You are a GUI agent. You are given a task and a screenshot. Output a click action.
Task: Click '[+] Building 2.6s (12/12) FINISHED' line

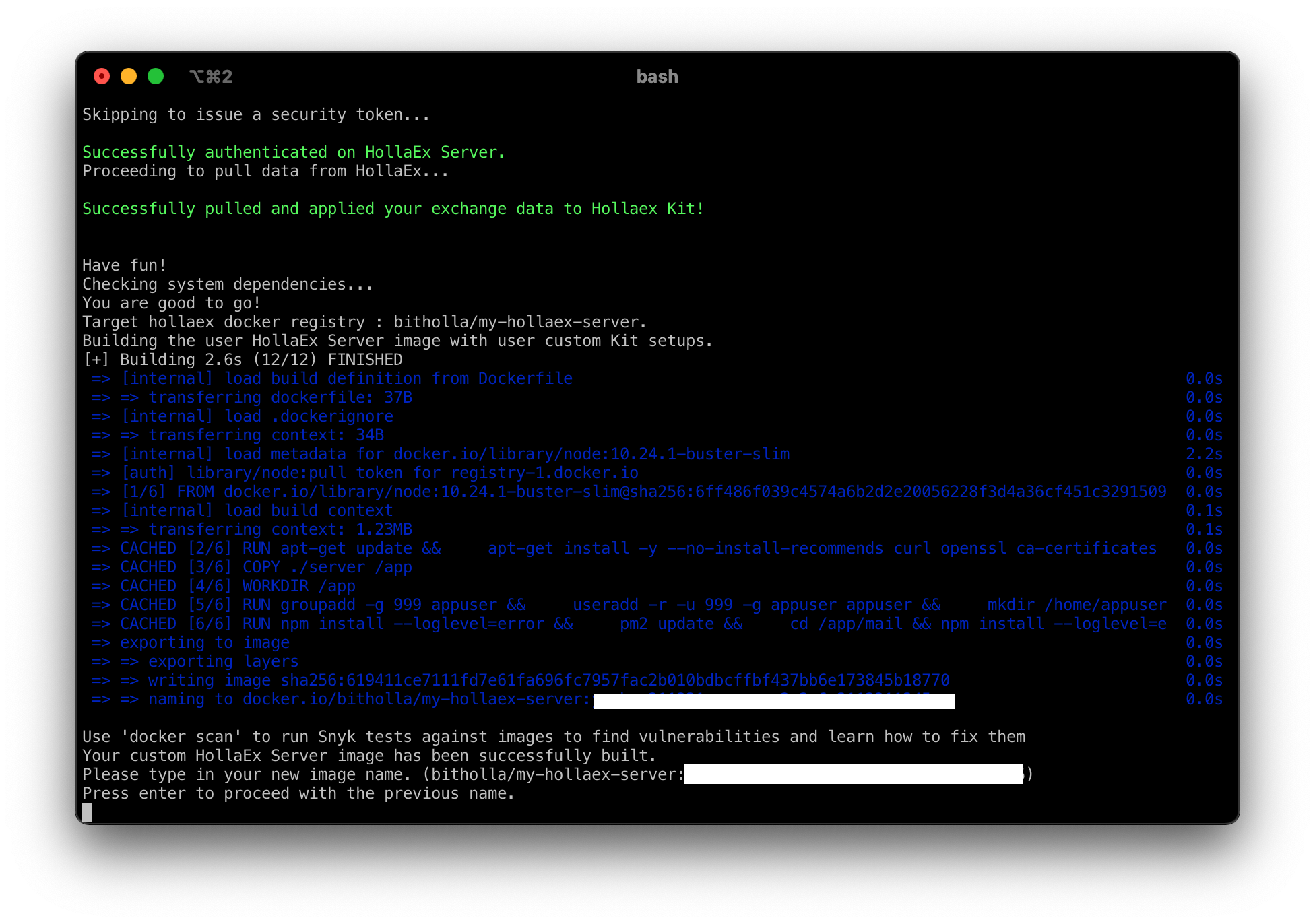pyautogui.click(x=243, y=360)
